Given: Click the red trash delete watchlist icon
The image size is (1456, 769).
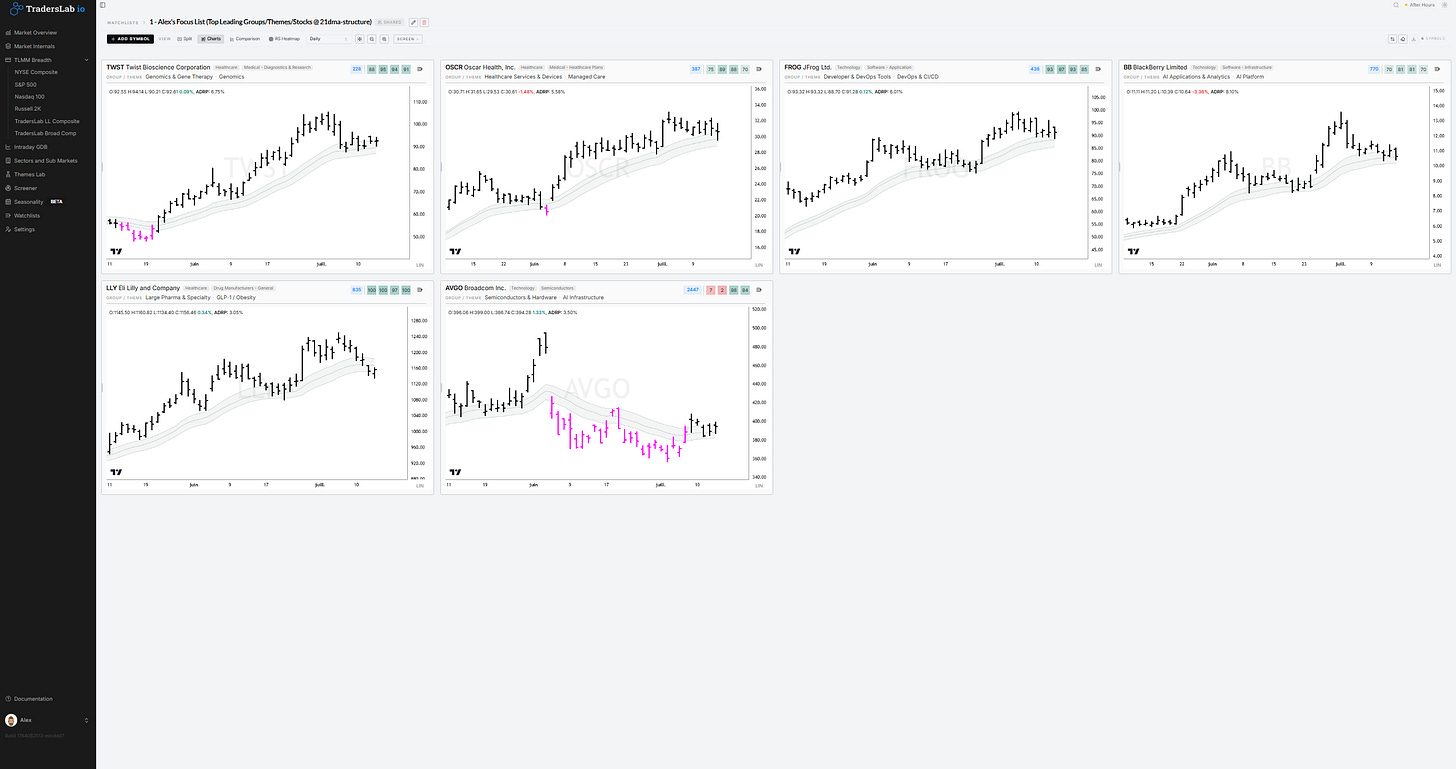Looking at the screenshot, I should tap(424, 21).
